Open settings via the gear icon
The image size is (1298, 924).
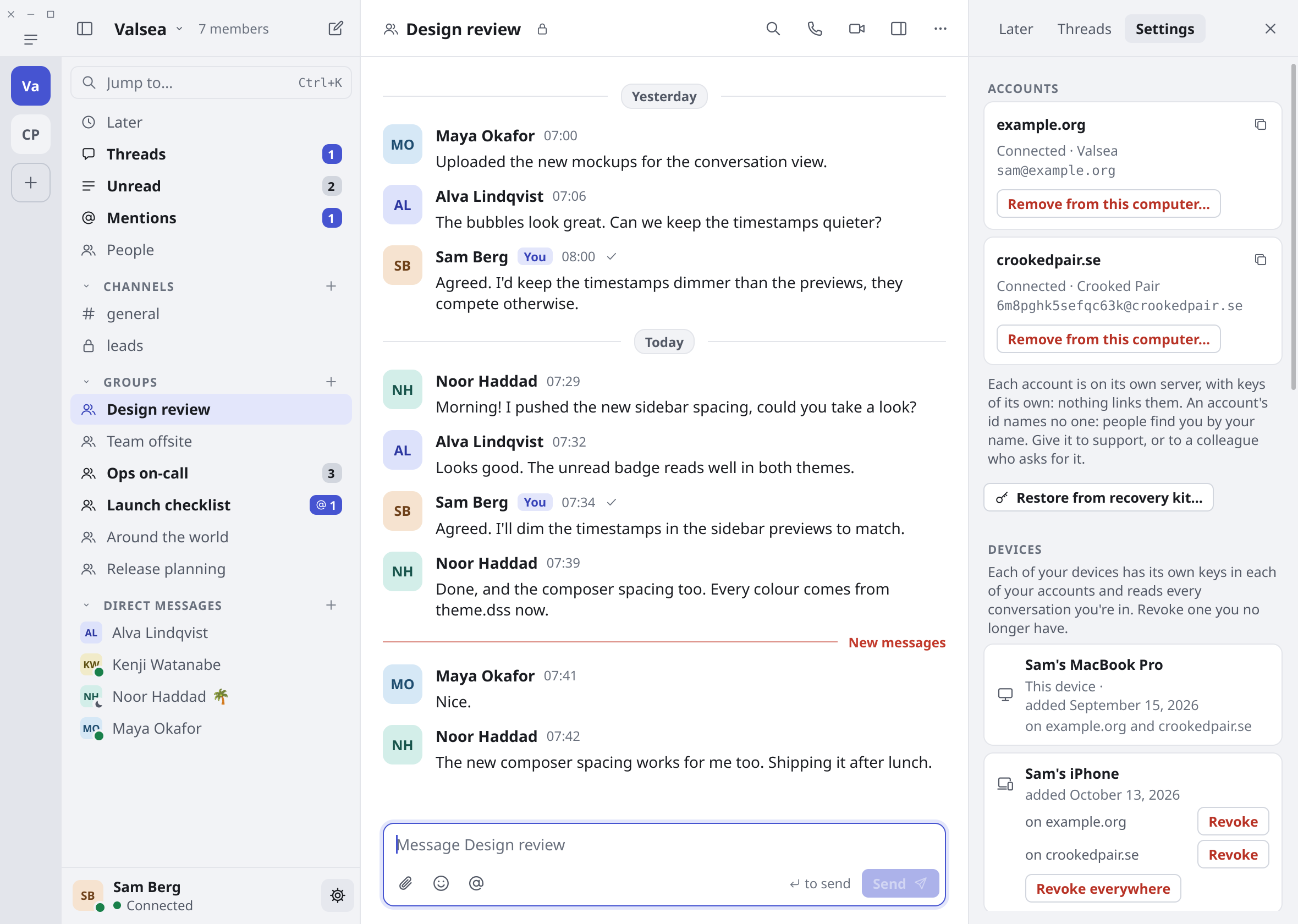pos(337,895)
